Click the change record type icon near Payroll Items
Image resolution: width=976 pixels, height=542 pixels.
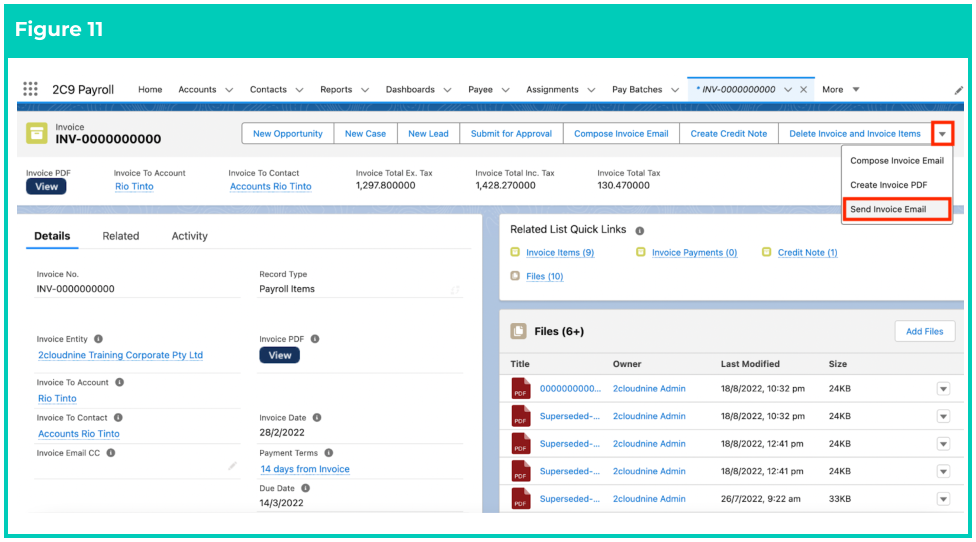click(455, 289)
